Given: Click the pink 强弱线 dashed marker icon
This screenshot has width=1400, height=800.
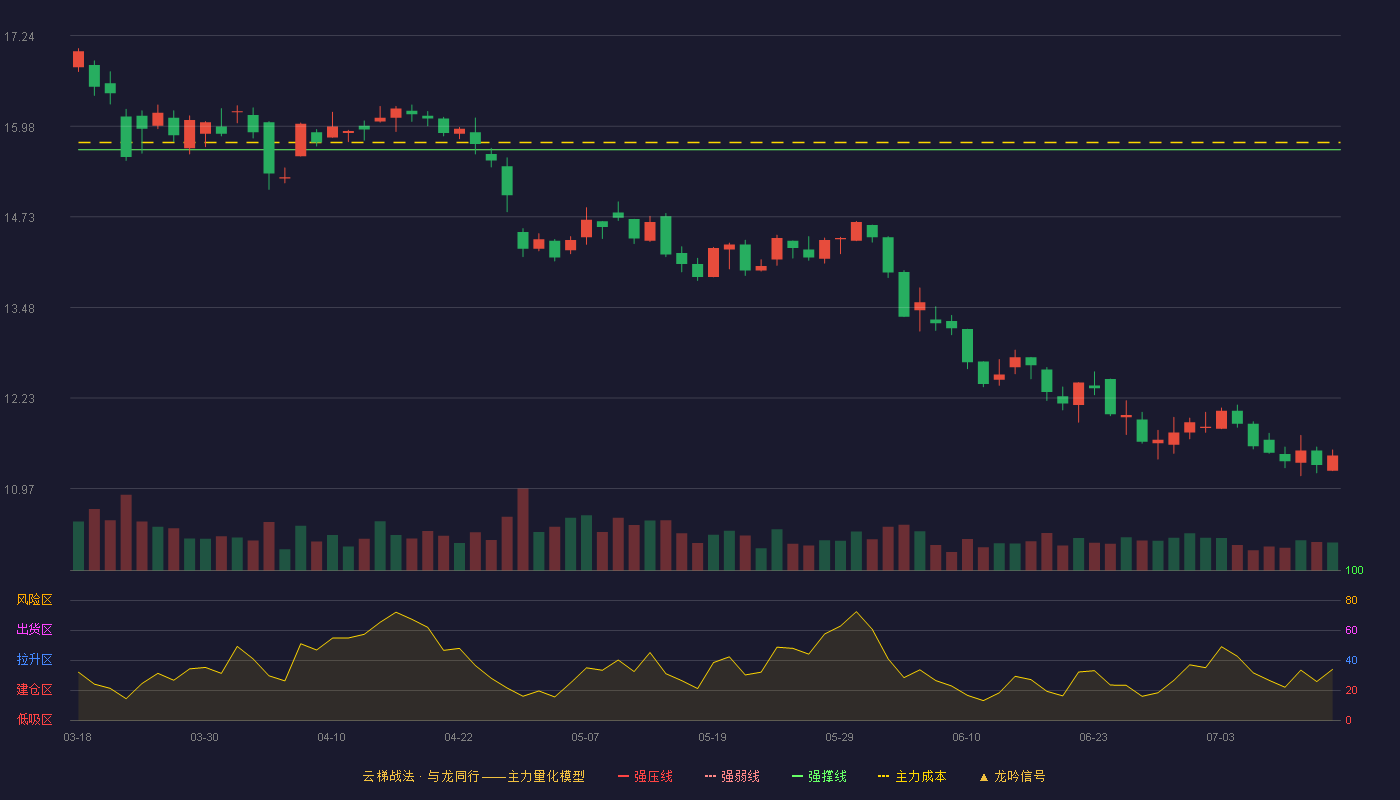Looking at the screenshot, I should (710, 776).
